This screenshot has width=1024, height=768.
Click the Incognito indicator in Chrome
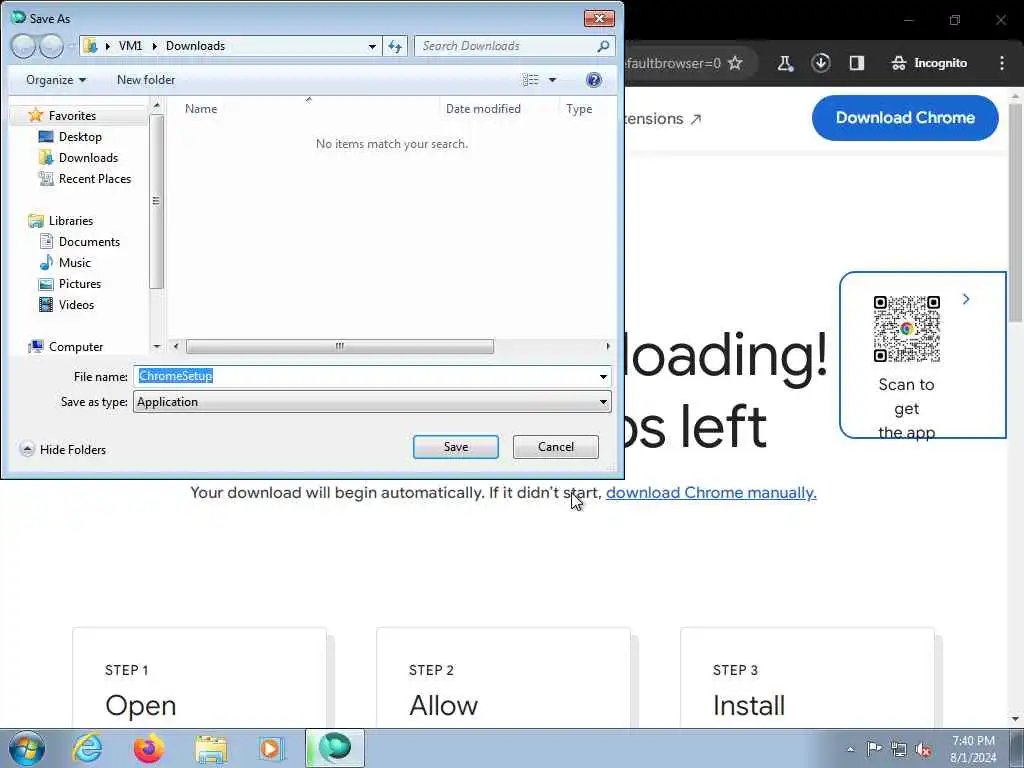click(929, 63)
